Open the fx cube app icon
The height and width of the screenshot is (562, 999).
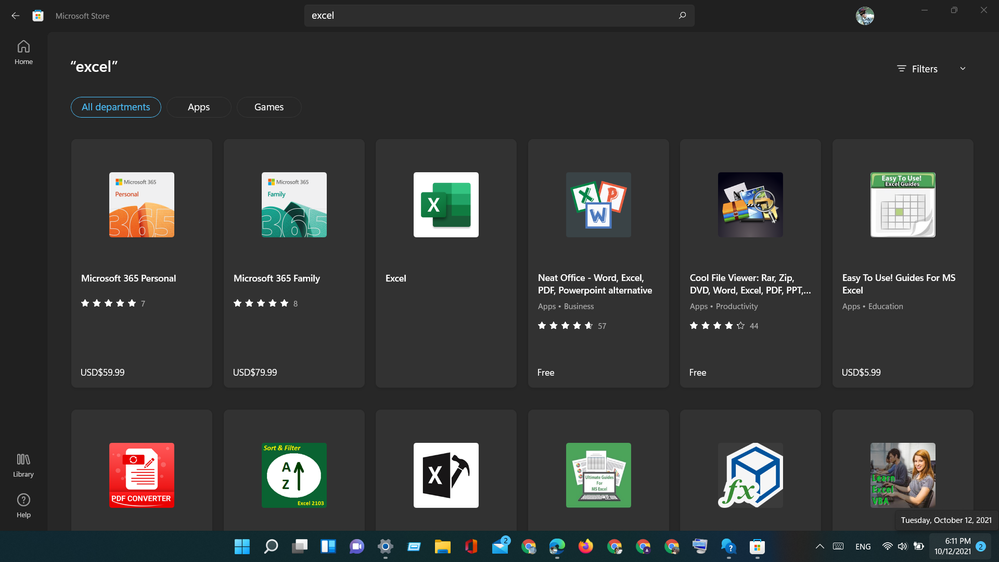click(751, 475)
